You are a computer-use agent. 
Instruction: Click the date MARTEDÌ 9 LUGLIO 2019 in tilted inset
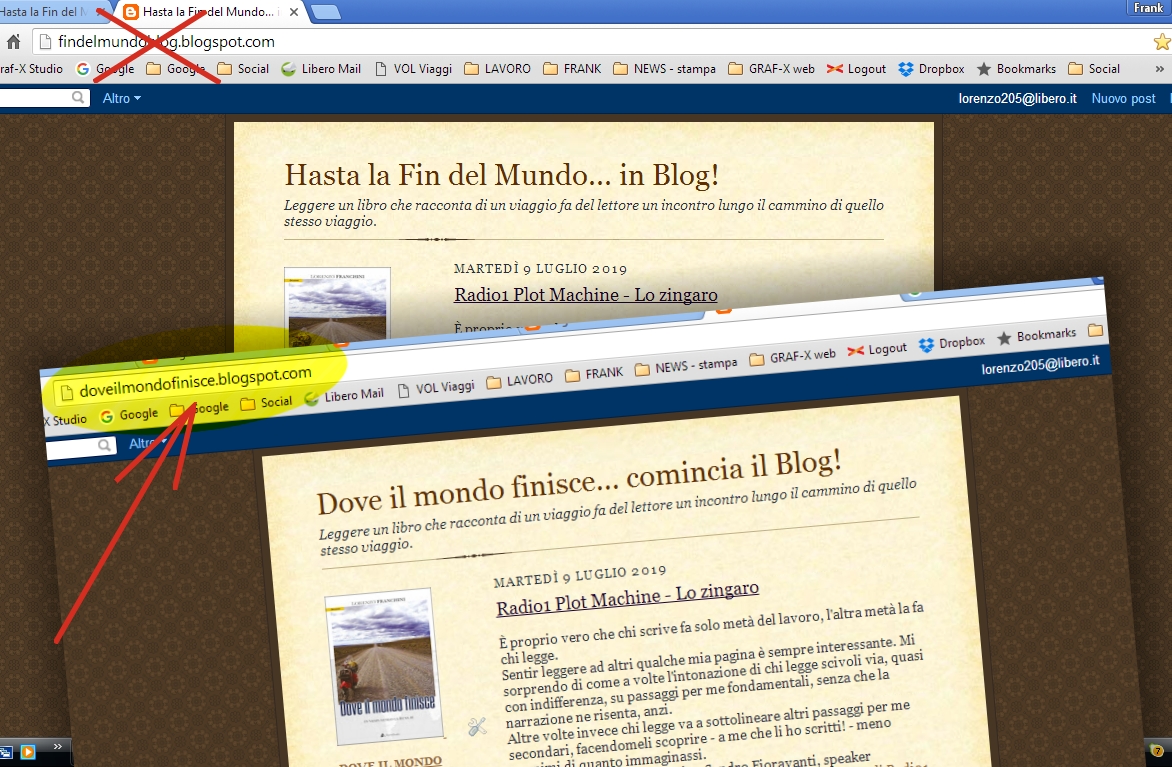(x=580, y=576)
